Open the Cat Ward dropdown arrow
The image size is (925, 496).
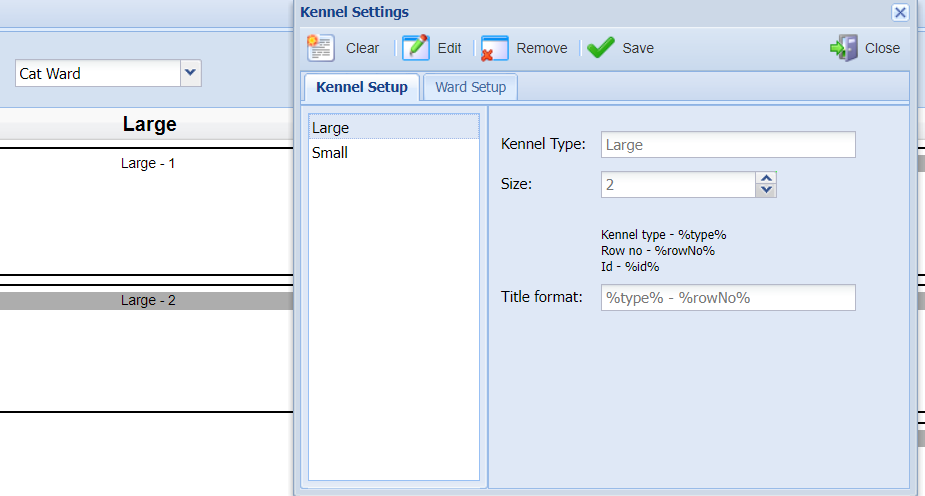(191, 73)
